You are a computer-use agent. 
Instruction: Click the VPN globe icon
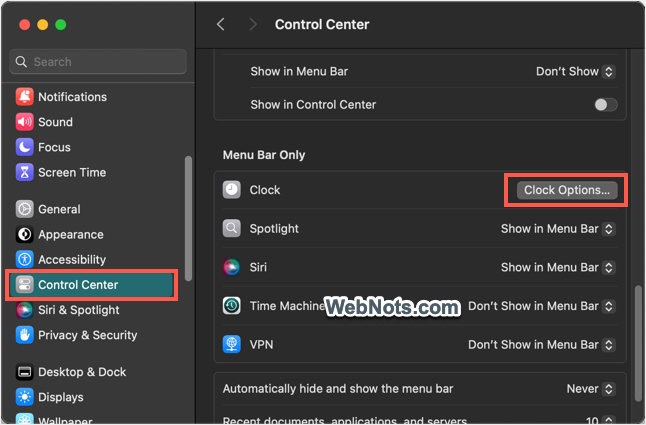pyautogui.click(x=232, y=344)
